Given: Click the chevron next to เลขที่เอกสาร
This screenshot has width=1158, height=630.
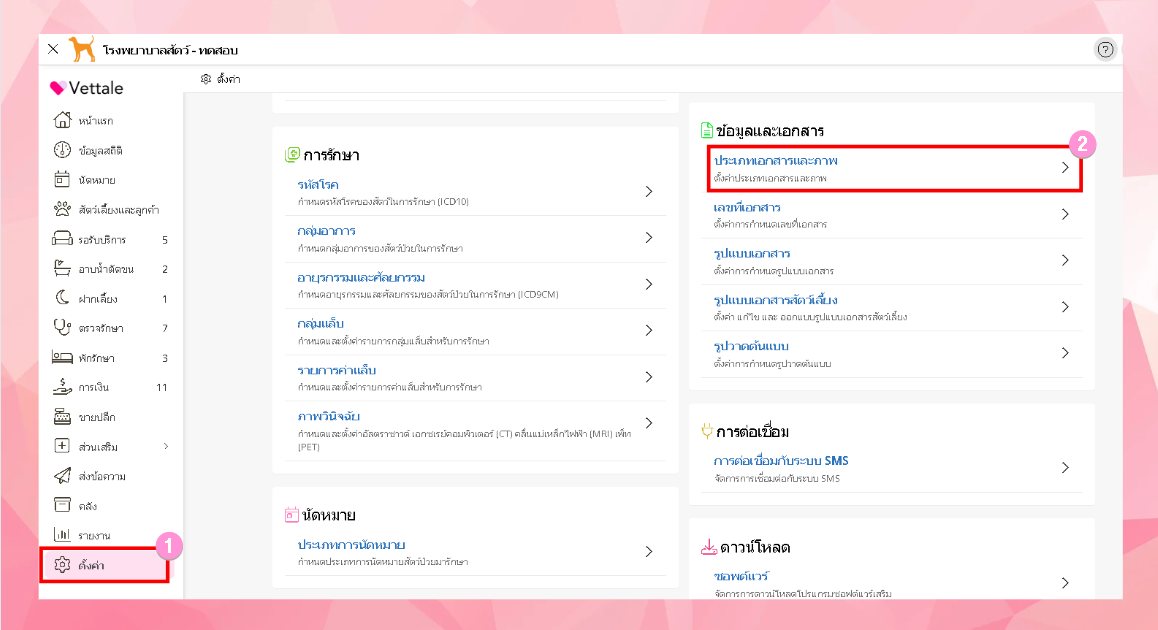Looking at the screenshot, I should point(1065,214).
